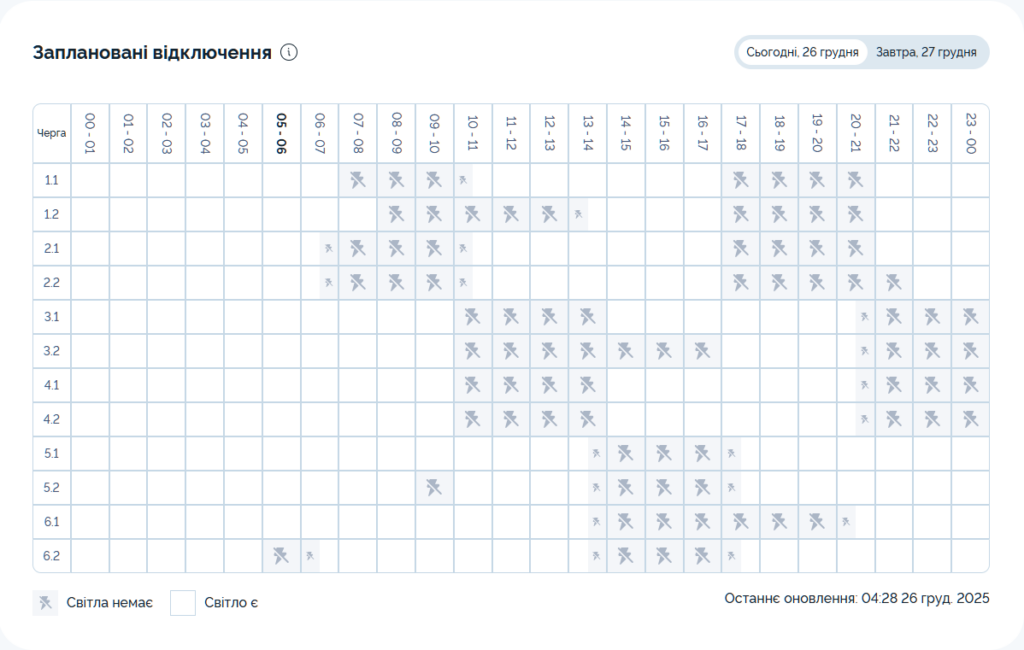
Task: Click the Черга column header cell
Action: click(x=52, y=133)
